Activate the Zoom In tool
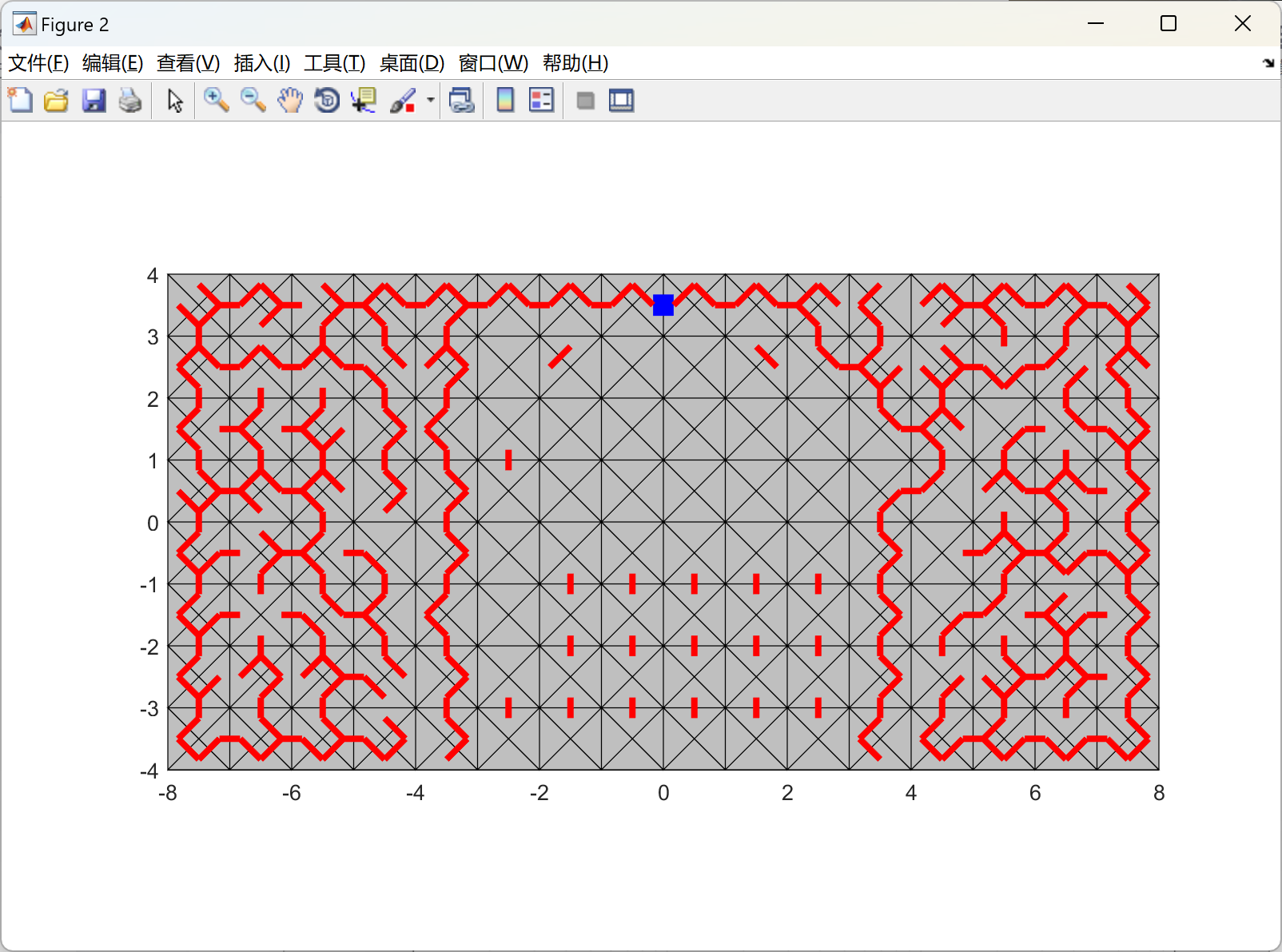Image resolution: width=1282 pixels, height=952 pixels. 216,101
